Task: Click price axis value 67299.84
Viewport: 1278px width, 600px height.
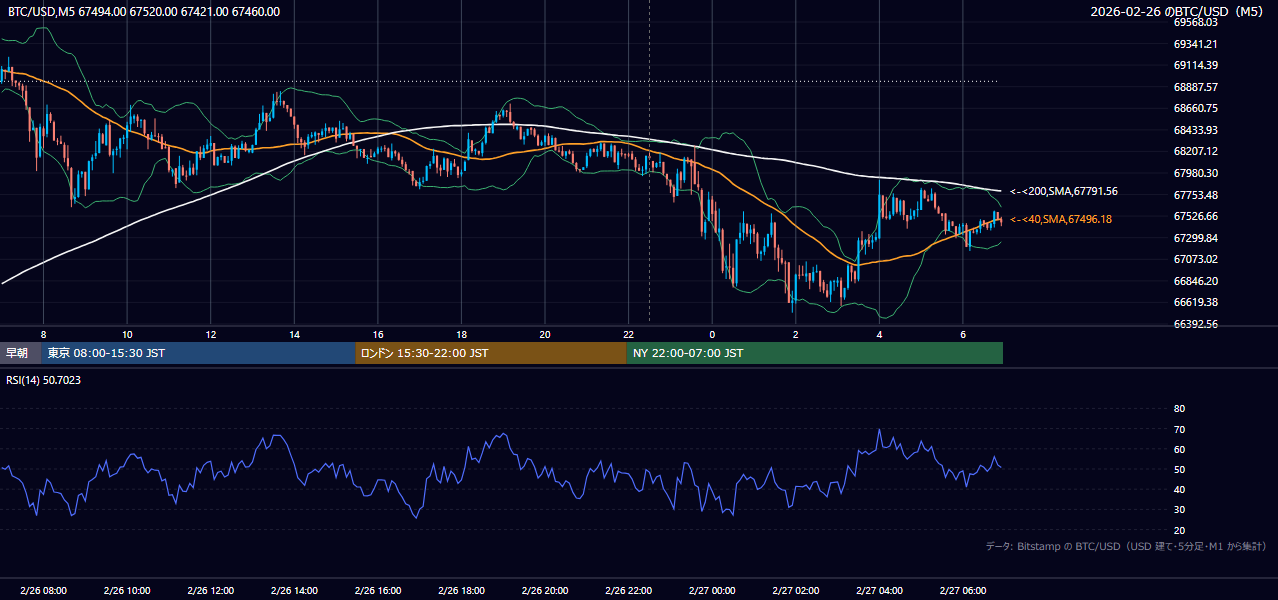Action: click(x=1195, y=238)
